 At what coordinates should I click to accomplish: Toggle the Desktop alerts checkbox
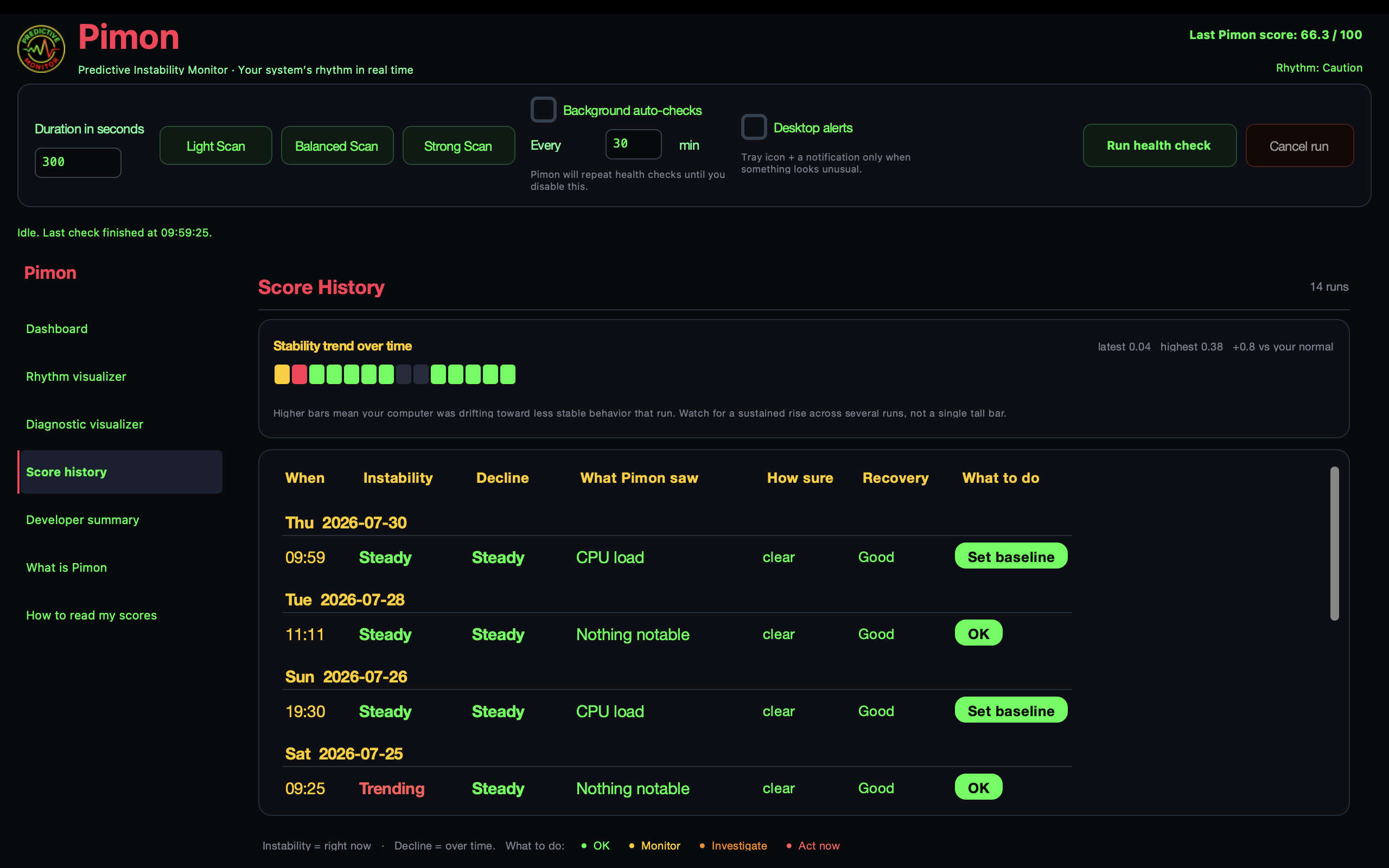click(x=754, y=127)
